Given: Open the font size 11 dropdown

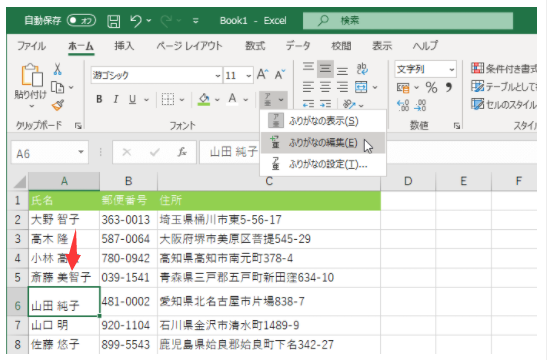Looking at the screenshot, I should click(248, 75).
